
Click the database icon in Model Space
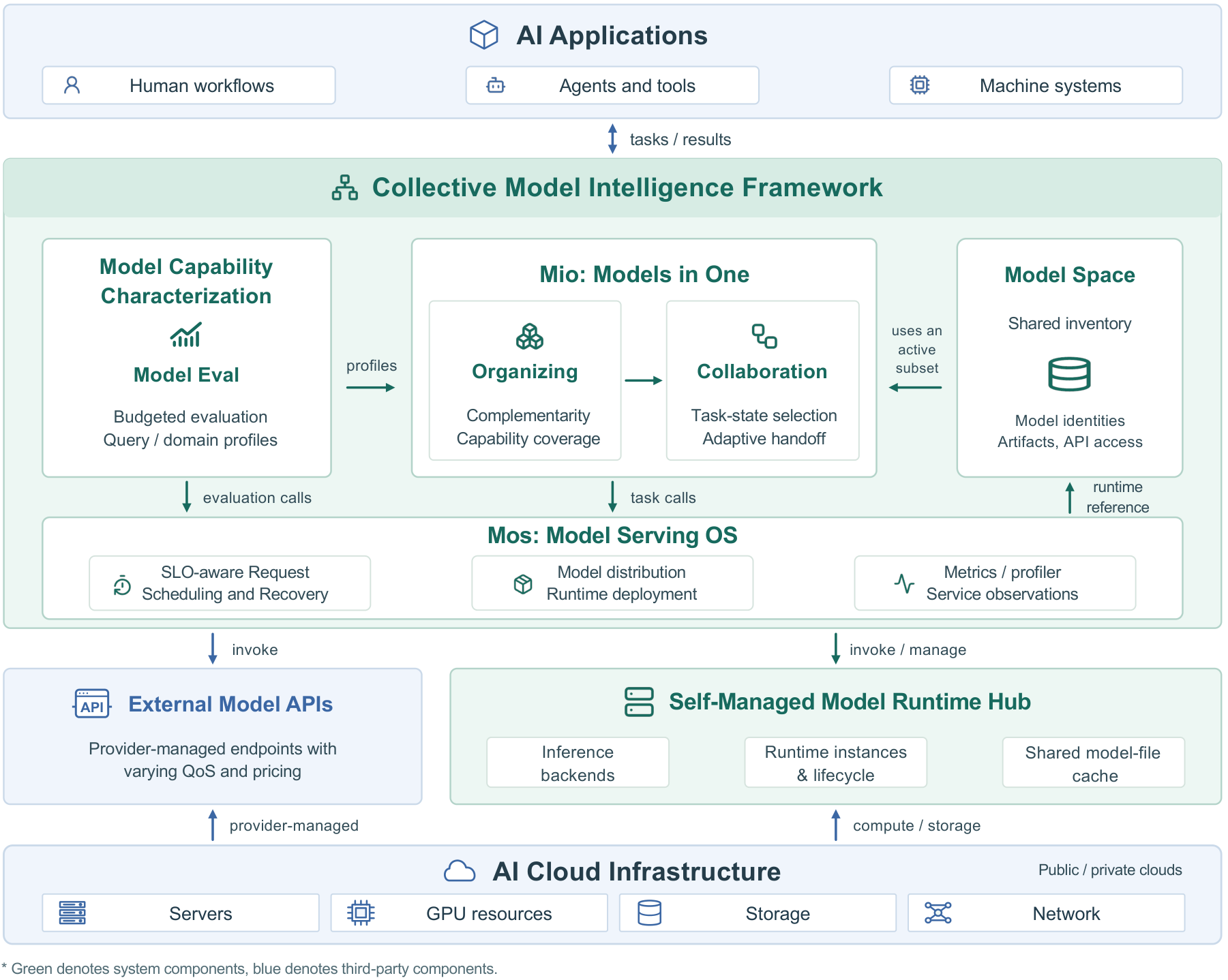[x=1069, y=374]
